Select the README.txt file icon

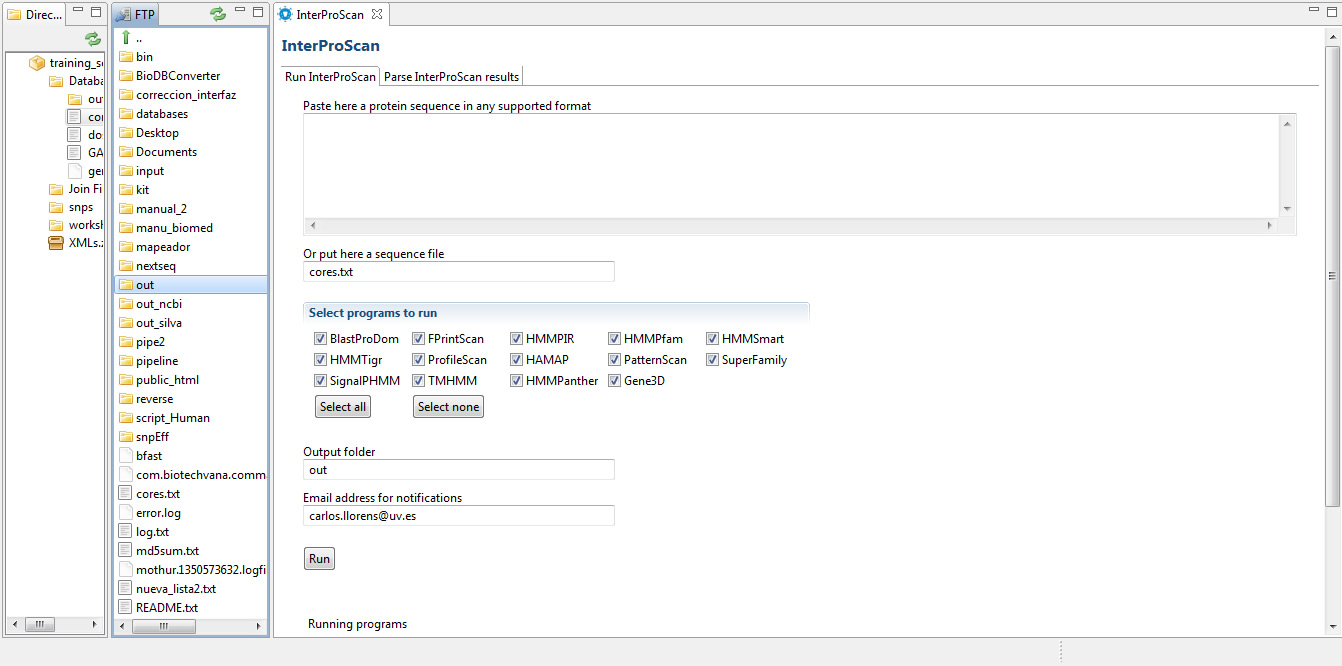click(126, 608)
